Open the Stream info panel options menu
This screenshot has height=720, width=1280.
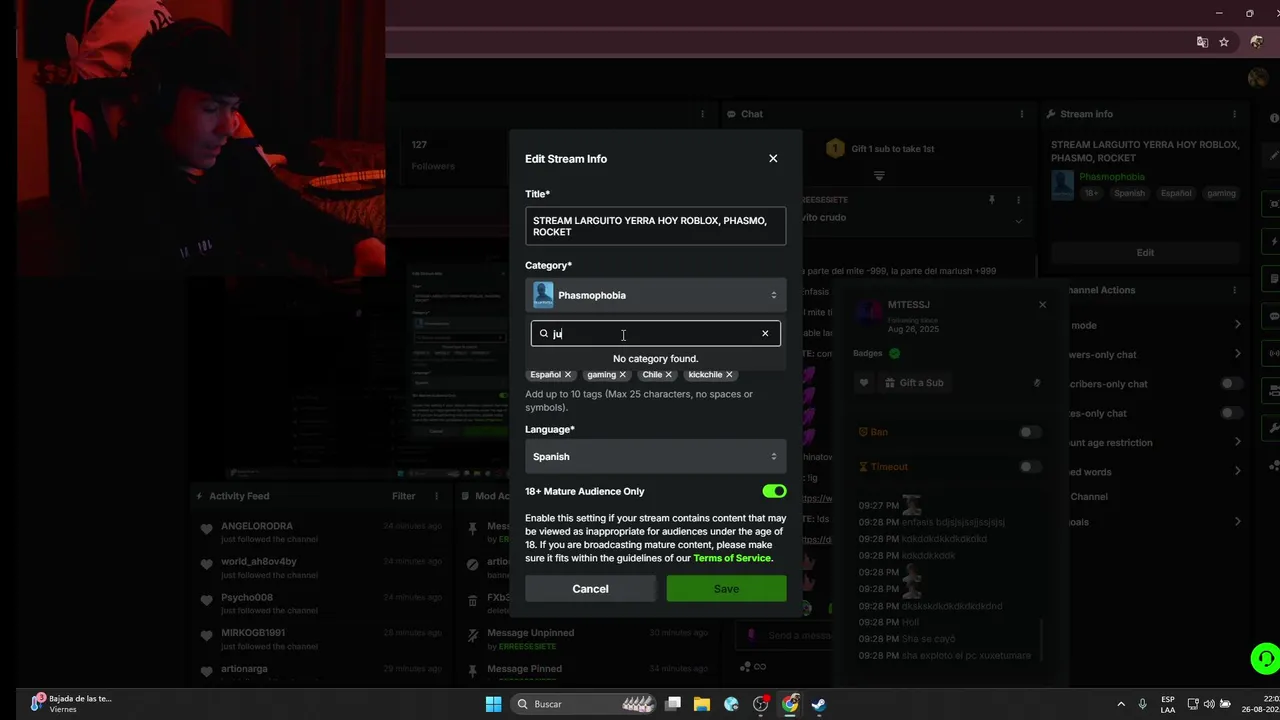pos(1234,114)
